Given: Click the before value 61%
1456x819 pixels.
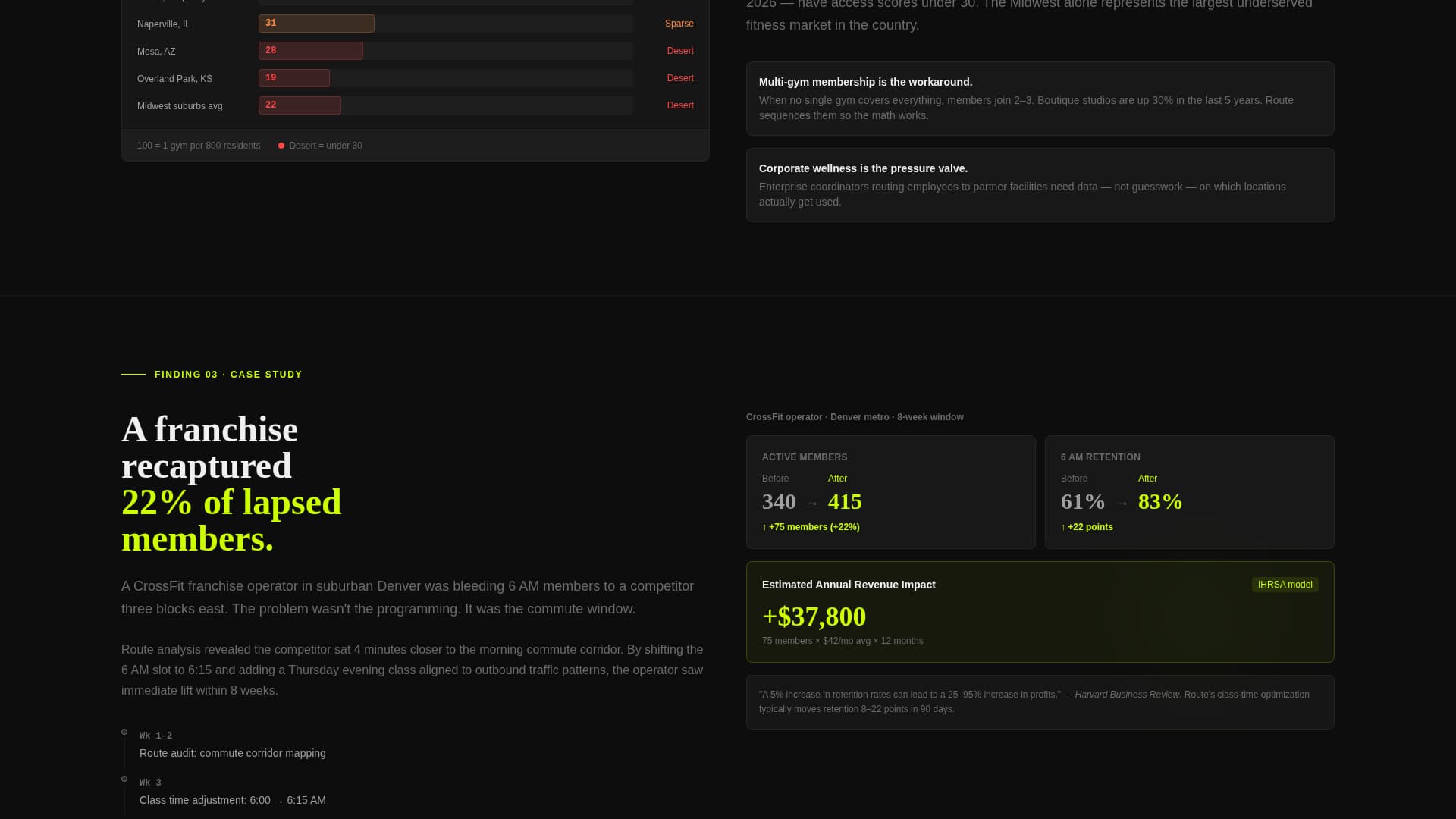Looking at the screenshot, I should click(1083, 501).
